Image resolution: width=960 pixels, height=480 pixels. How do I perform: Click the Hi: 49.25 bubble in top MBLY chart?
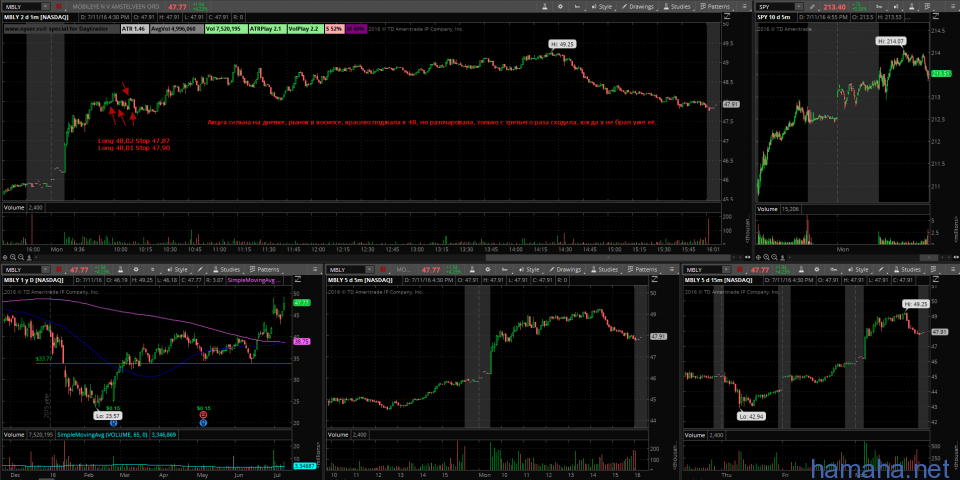[562, 43]
